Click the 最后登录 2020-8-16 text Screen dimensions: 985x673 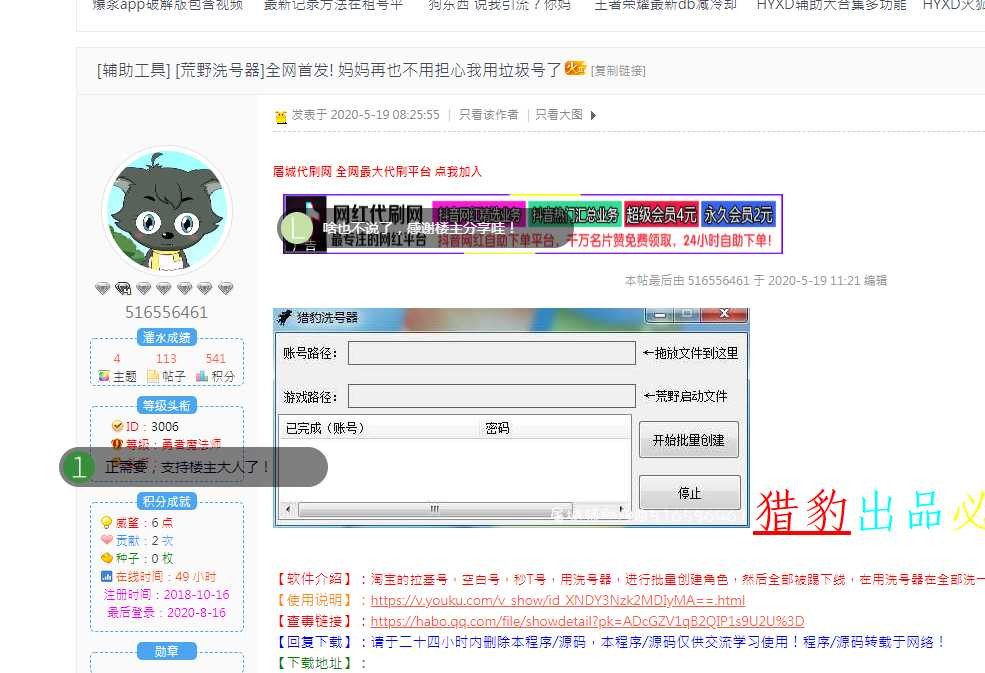166,612
